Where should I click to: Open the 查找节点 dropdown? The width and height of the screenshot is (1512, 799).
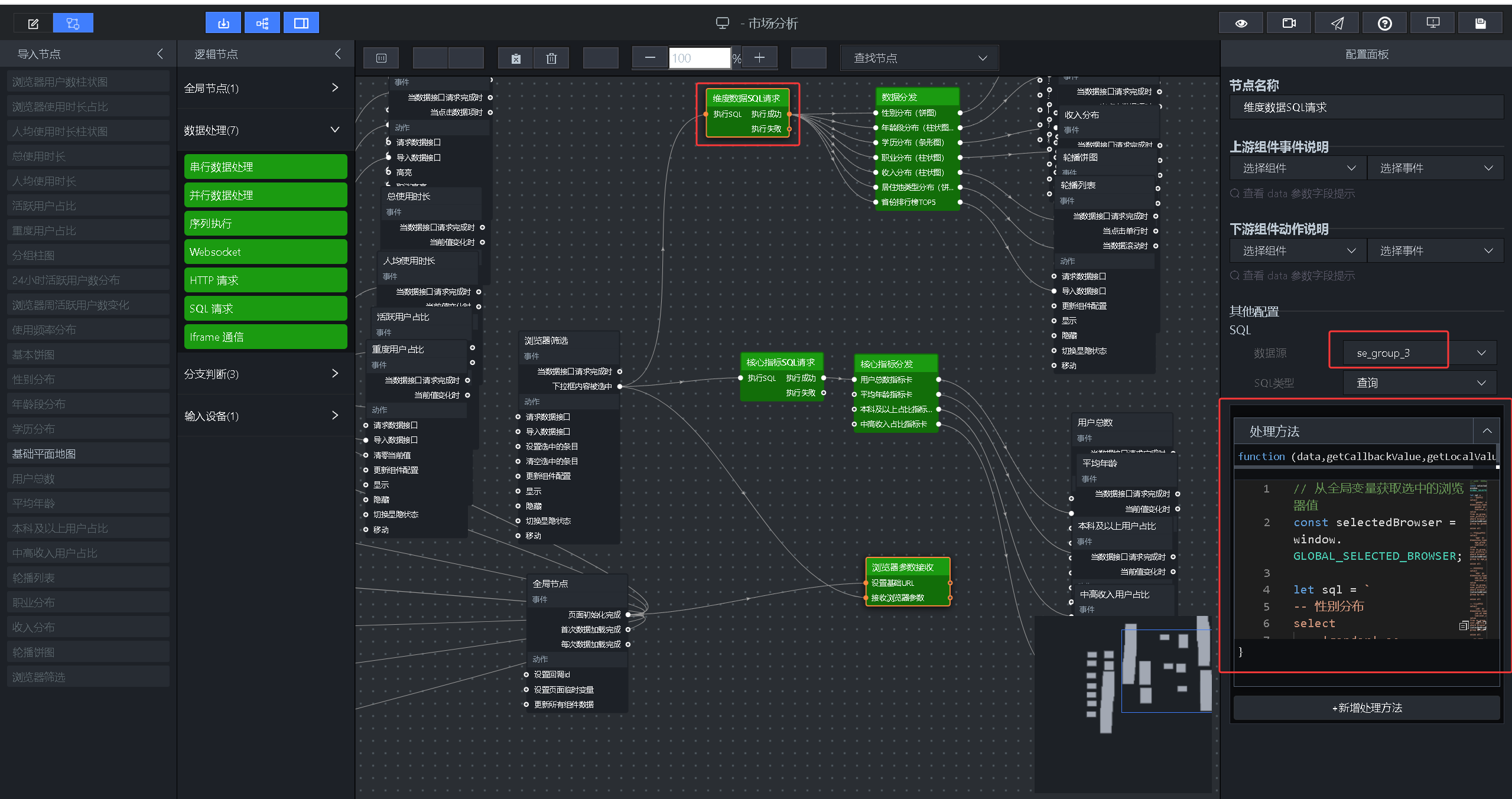[x=919, y=58]
